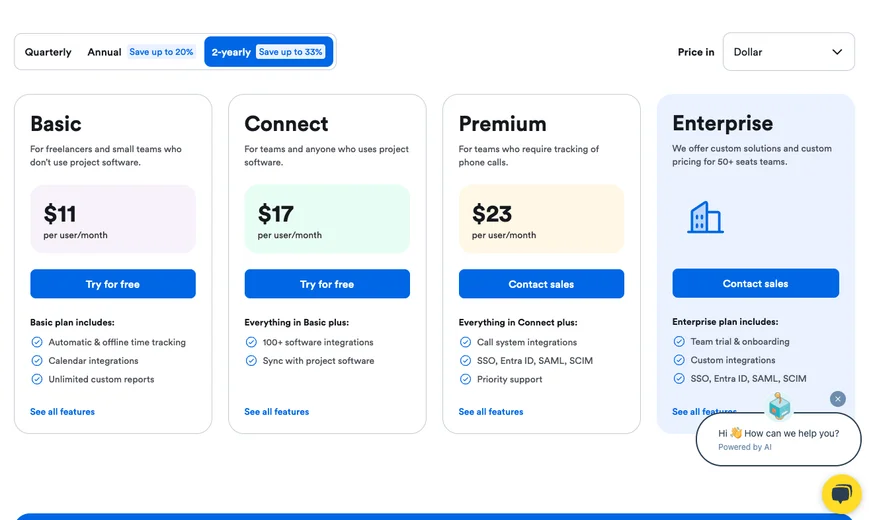Click checkmark icon beside Priority support
The image size is (869, 520).
466,379
